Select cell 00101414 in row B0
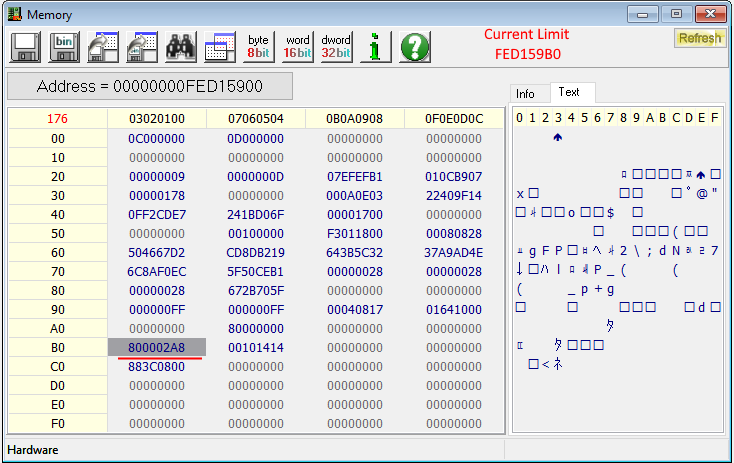Viewport: 734px width, 463px height. (256, 347)
